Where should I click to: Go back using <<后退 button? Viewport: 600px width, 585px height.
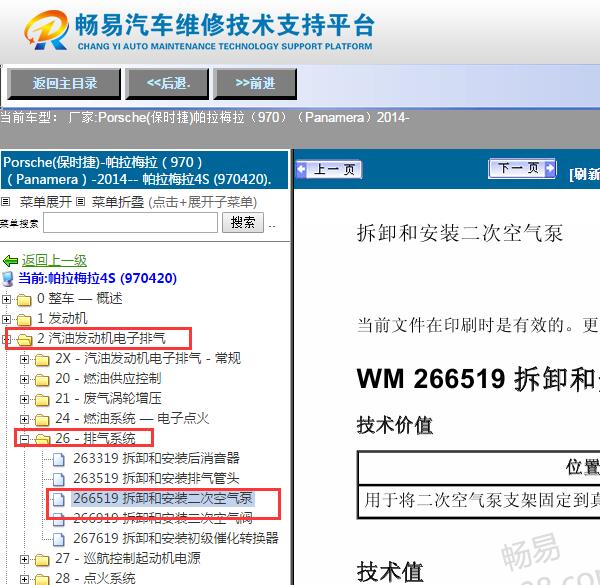pos(167,83)
